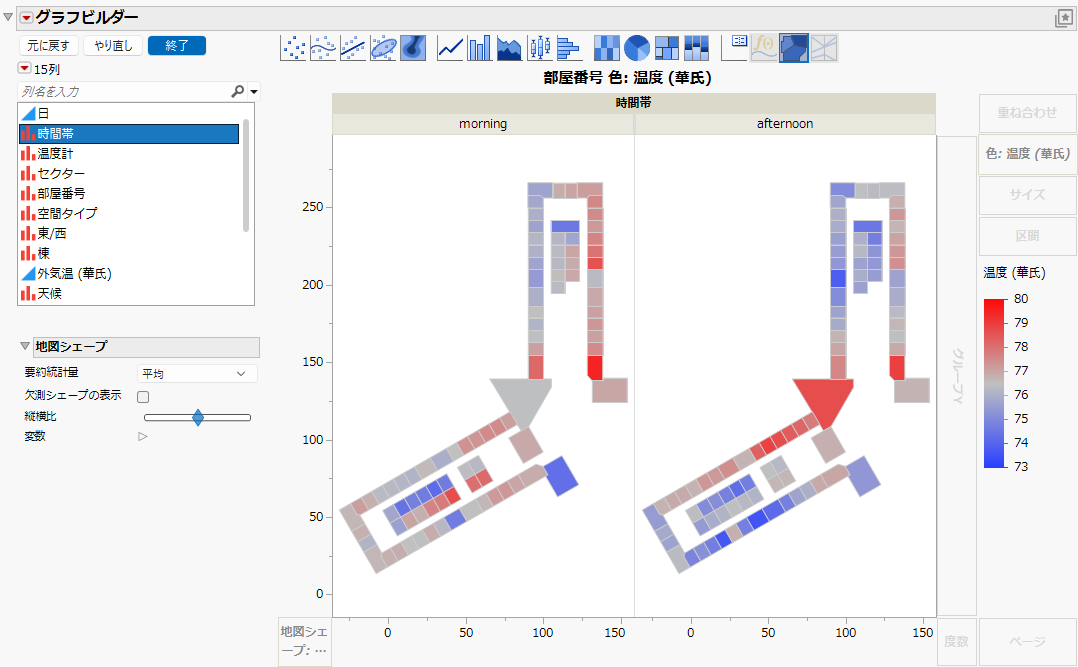This screenshot has width=1078, height=667.
Task: Click the column list scrollbar
Action: point(246,175)
